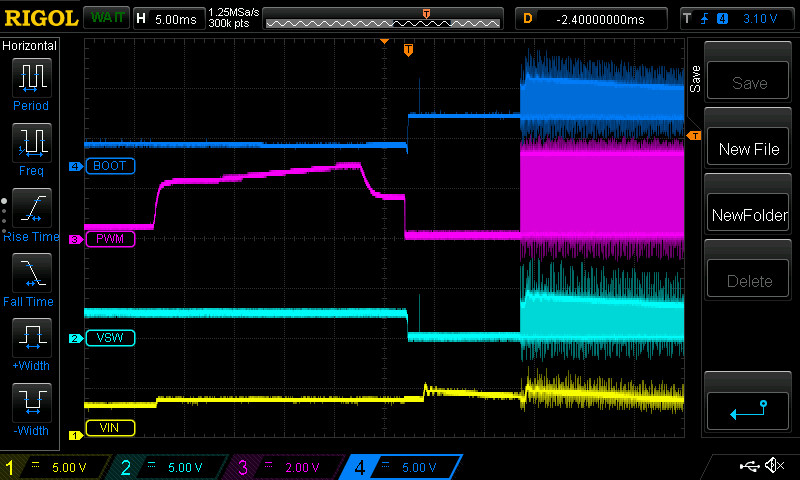The height and width of the screenshot is (480, 800).
Task: Click channel 4 ground marker beside BOOT
Action: 76,166
